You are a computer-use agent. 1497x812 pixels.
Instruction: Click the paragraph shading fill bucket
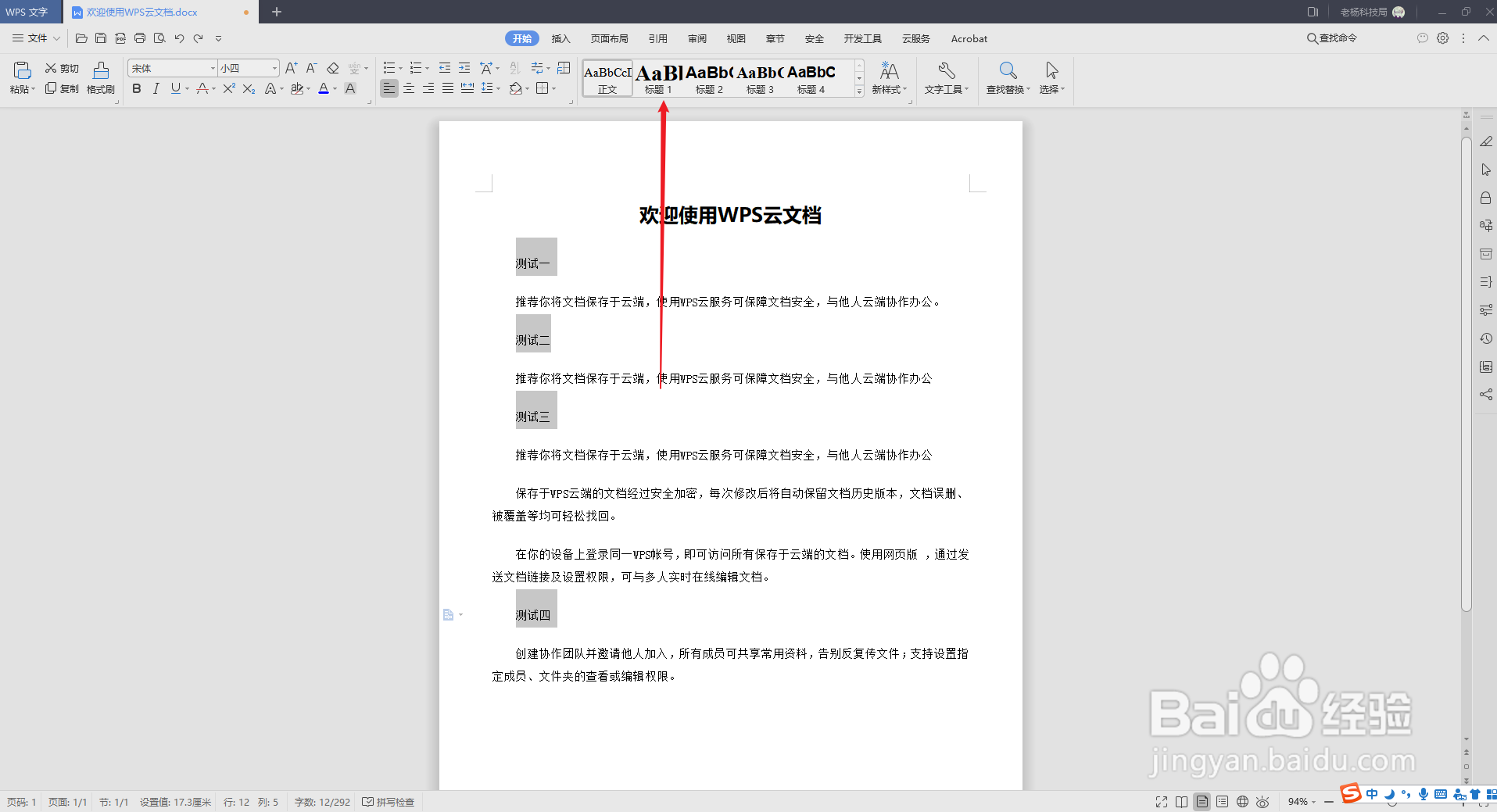[516, 88]
